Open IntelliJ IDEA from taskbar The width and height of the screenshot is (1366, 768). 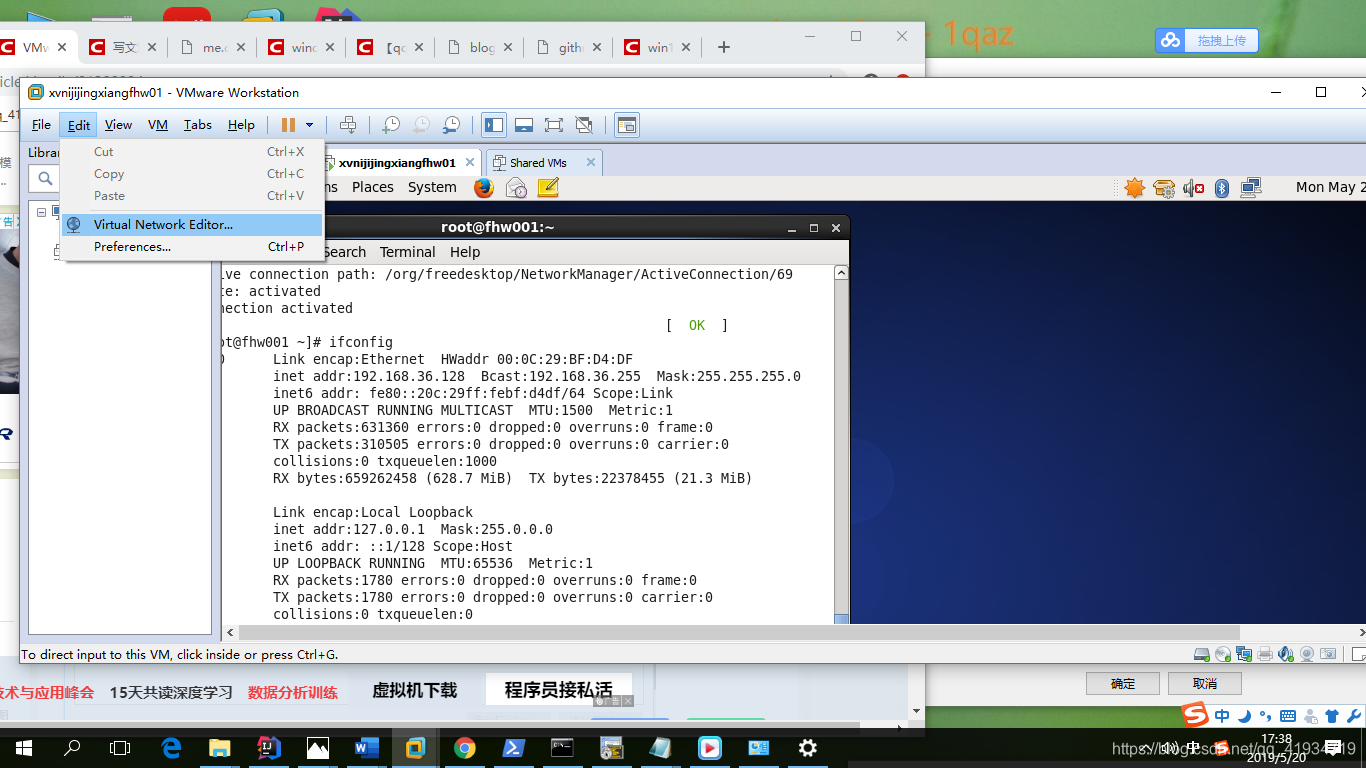(268, 748)
